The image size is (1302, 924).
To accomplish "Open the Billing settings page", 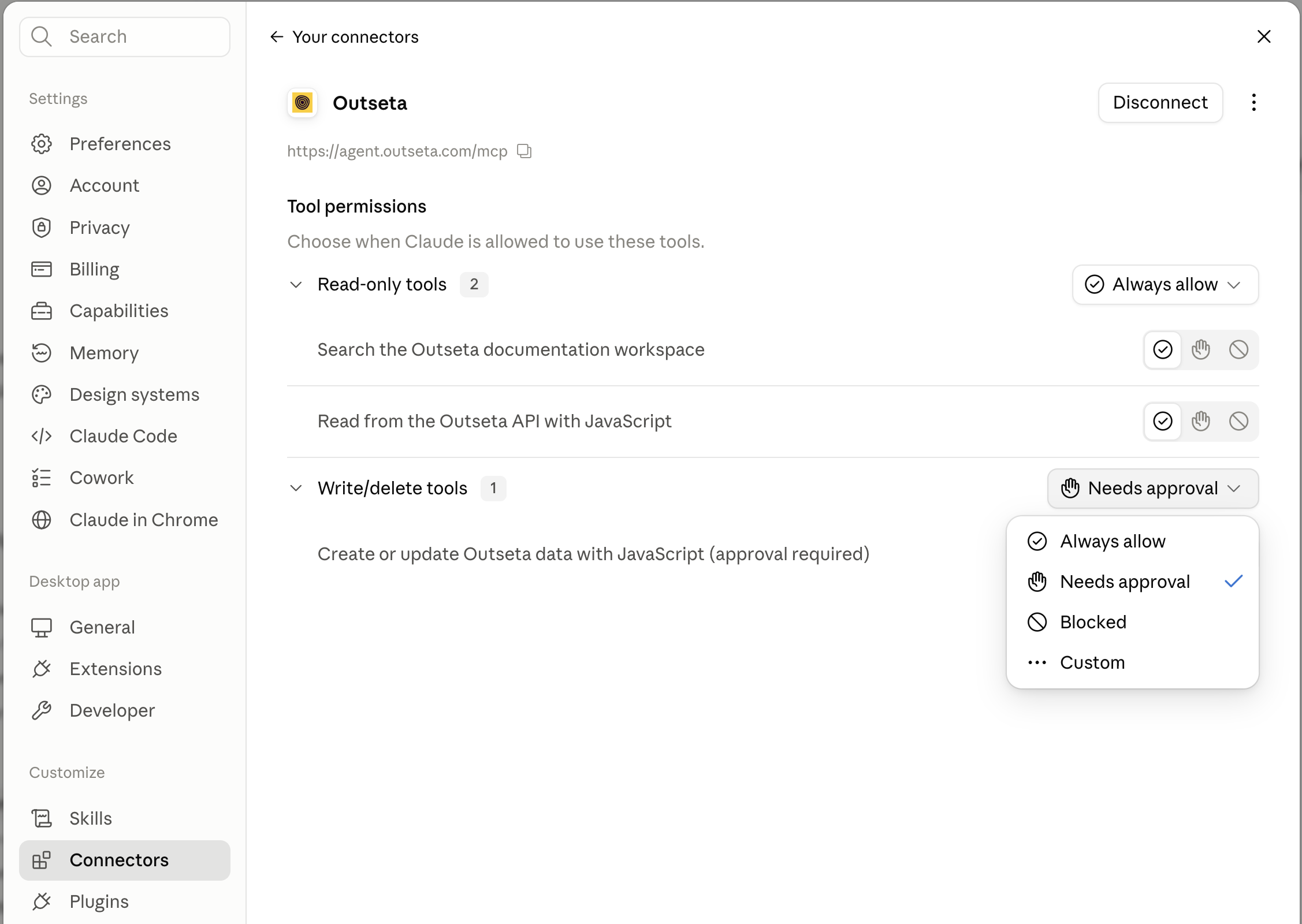I will (x=125, y=269).
